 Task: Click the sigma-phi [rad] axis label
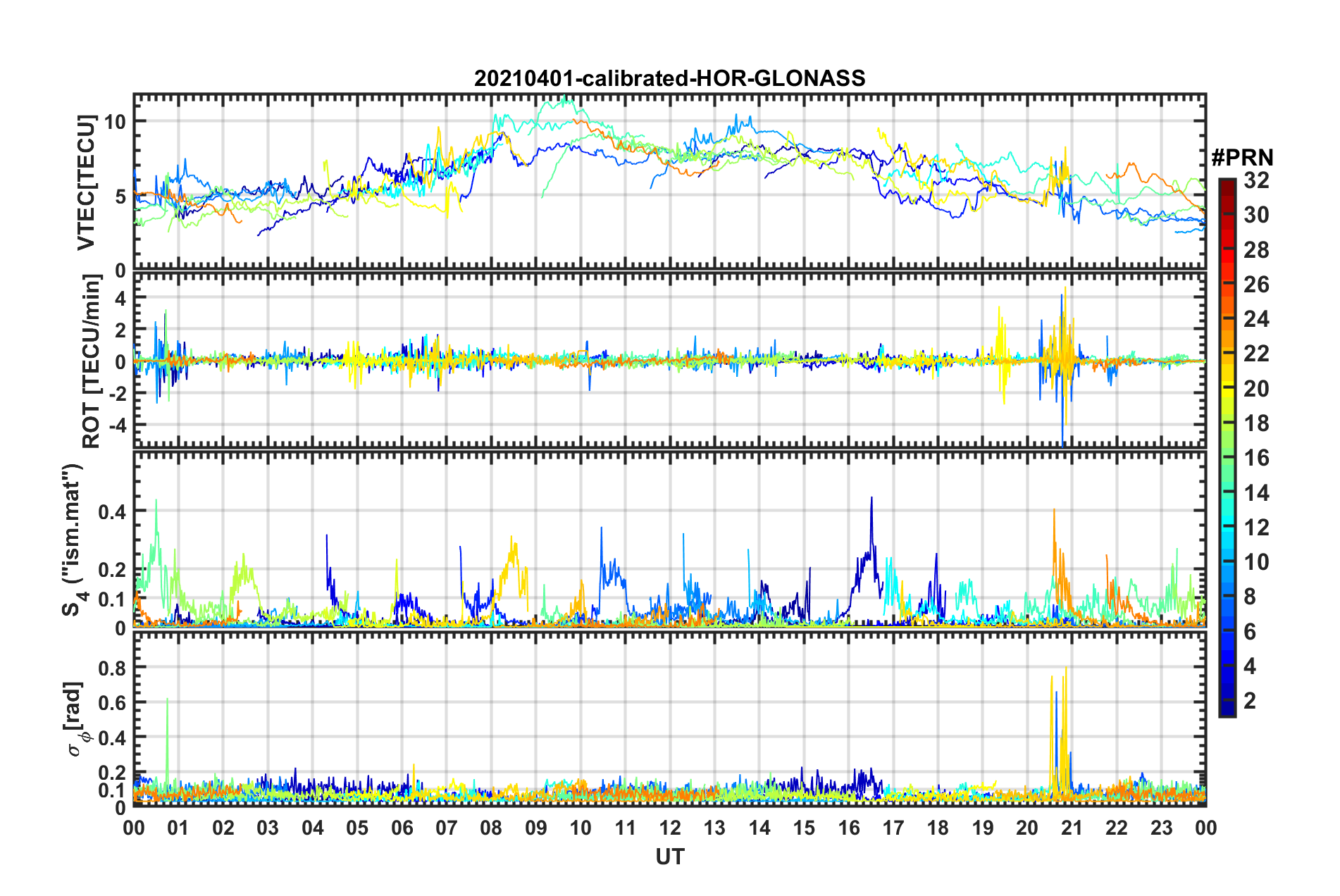(75, 718)
